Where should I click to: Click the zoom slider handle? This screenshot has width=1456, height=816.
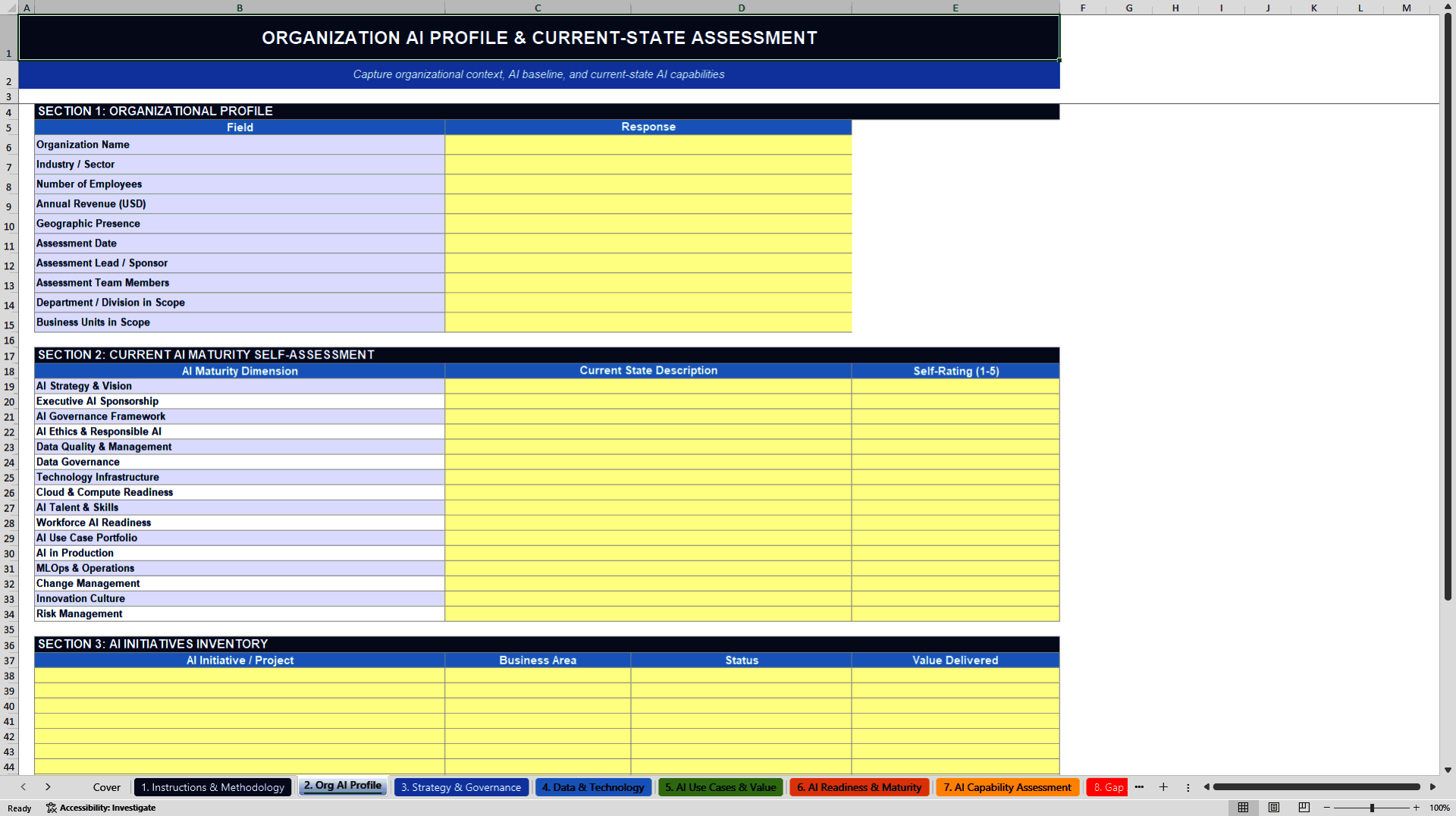point(1372,808)
